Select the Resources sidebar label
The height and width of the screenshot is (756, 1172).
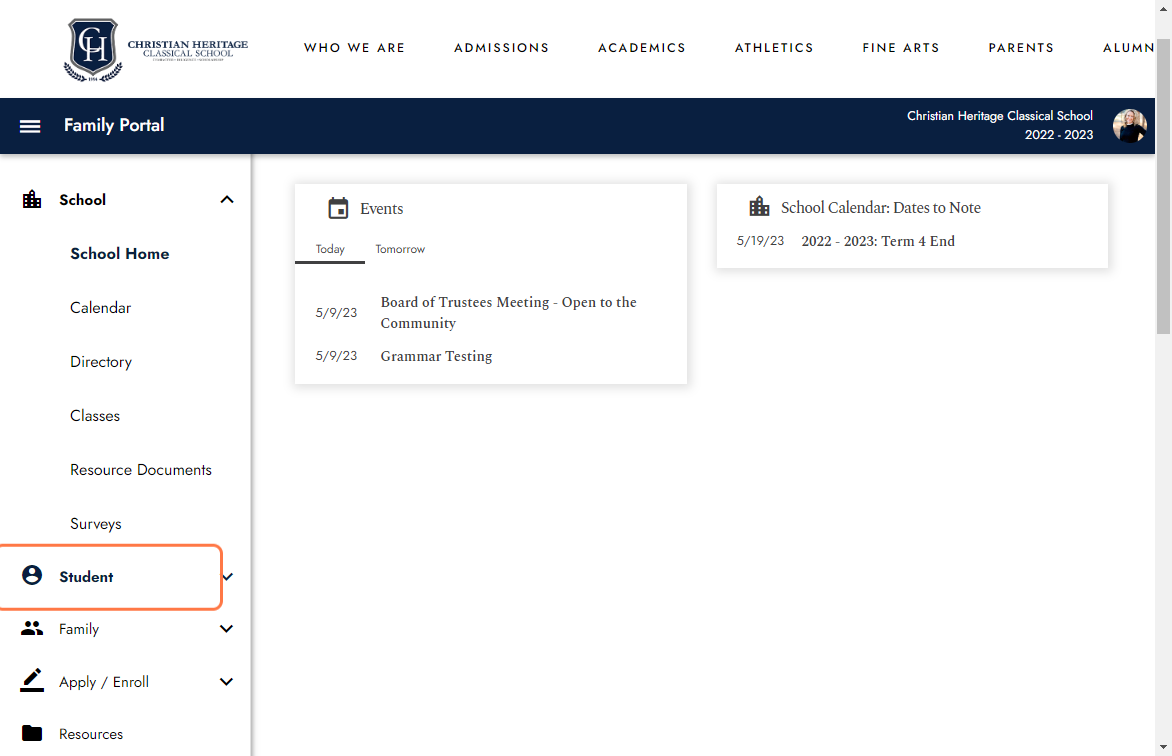pyautogui.click(x=91, y=734)
